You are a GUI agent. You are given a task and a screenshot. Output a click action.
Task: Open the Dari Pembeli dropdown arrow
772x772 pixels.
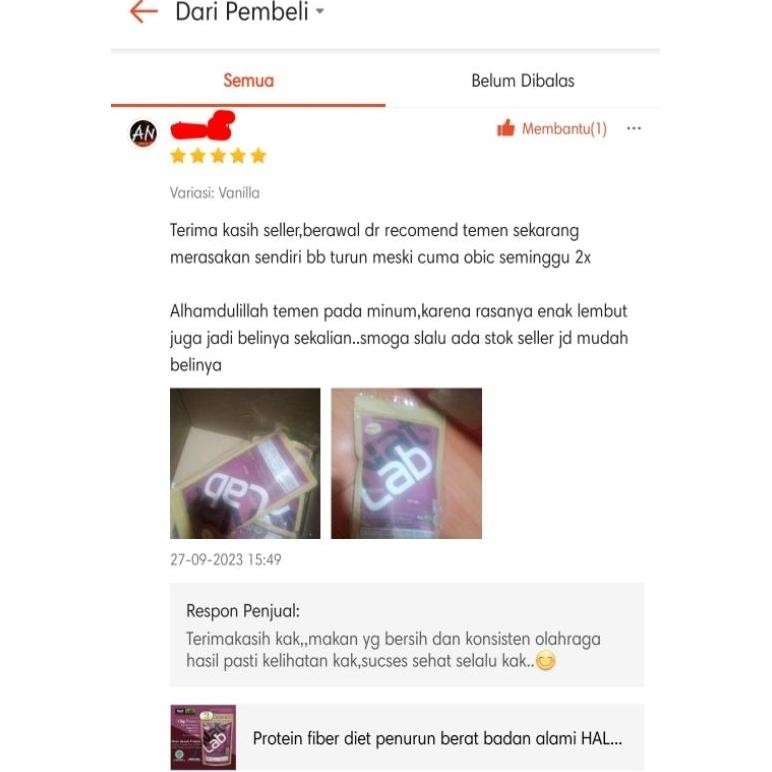[x=320, y=11]
